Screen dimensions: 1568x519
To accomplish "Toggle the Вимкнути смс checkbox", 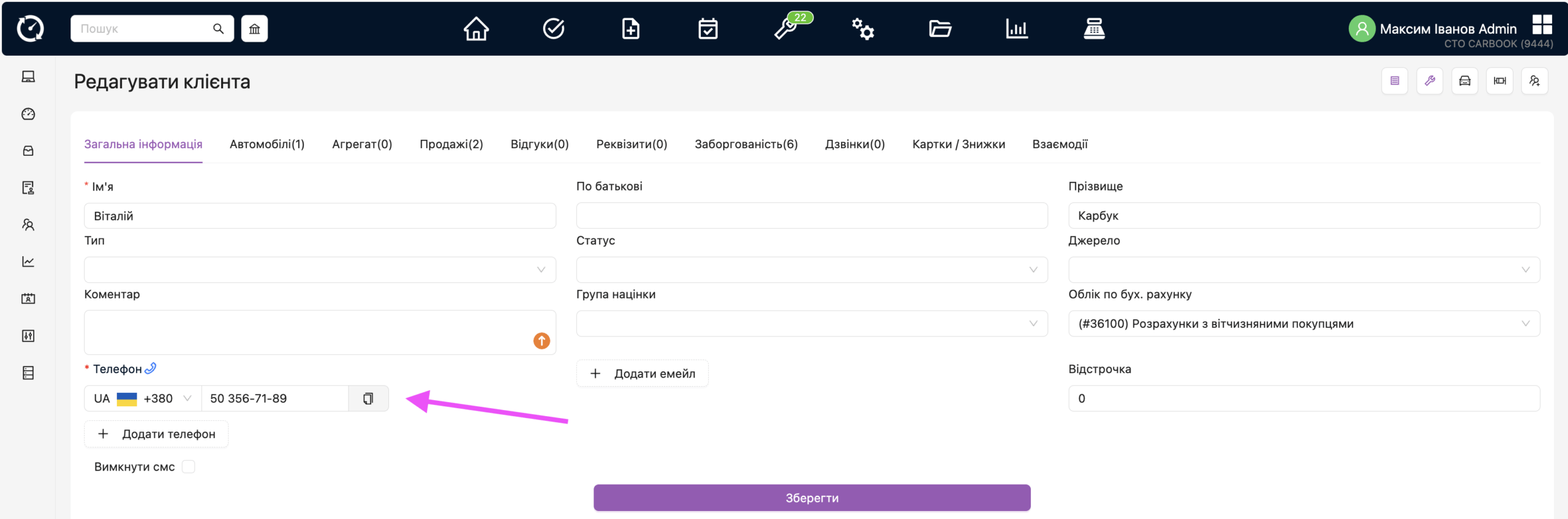I will point(189,467).
